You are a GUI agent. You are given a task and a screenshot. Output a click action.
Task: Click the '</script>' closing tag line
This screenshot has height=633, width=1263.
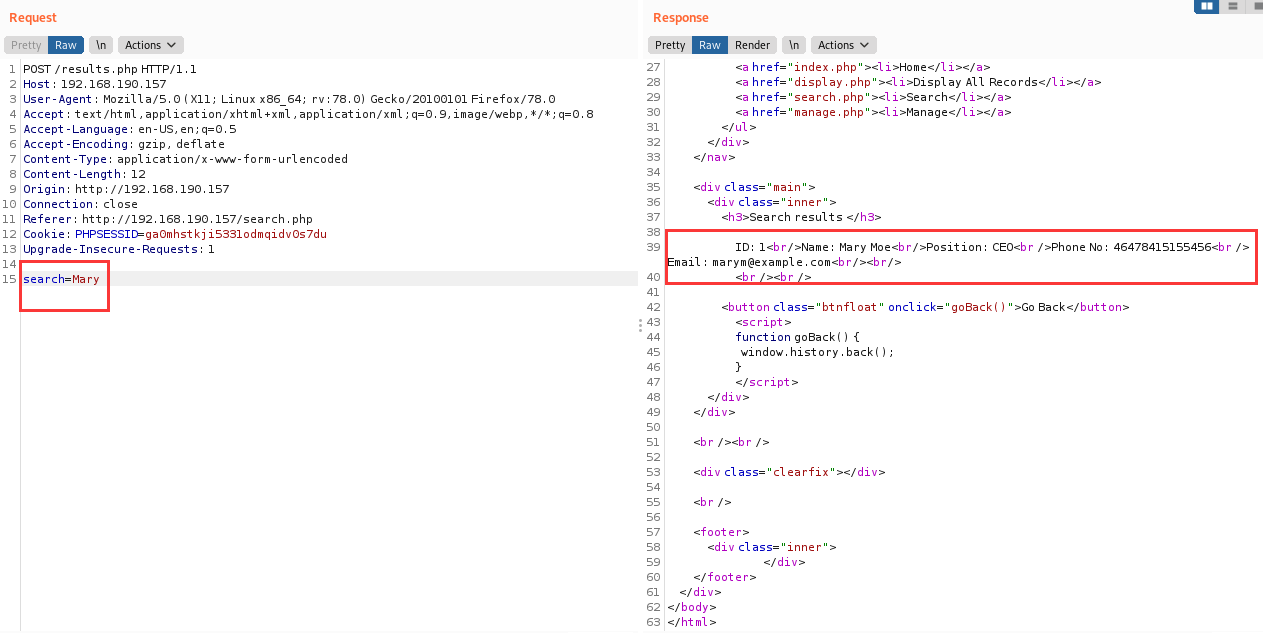tap(767, 382)
